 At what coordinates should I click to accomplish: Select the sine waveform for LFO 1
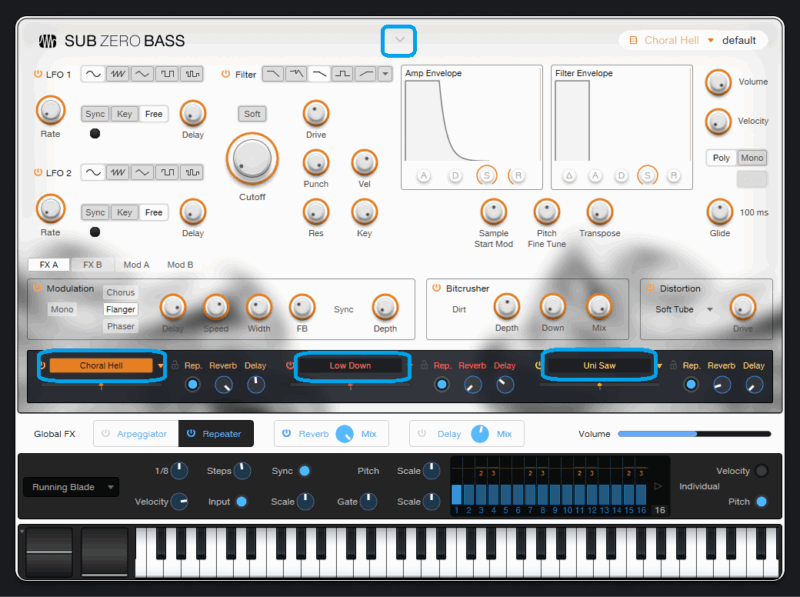pyautogui.click(x=93, y=74)
